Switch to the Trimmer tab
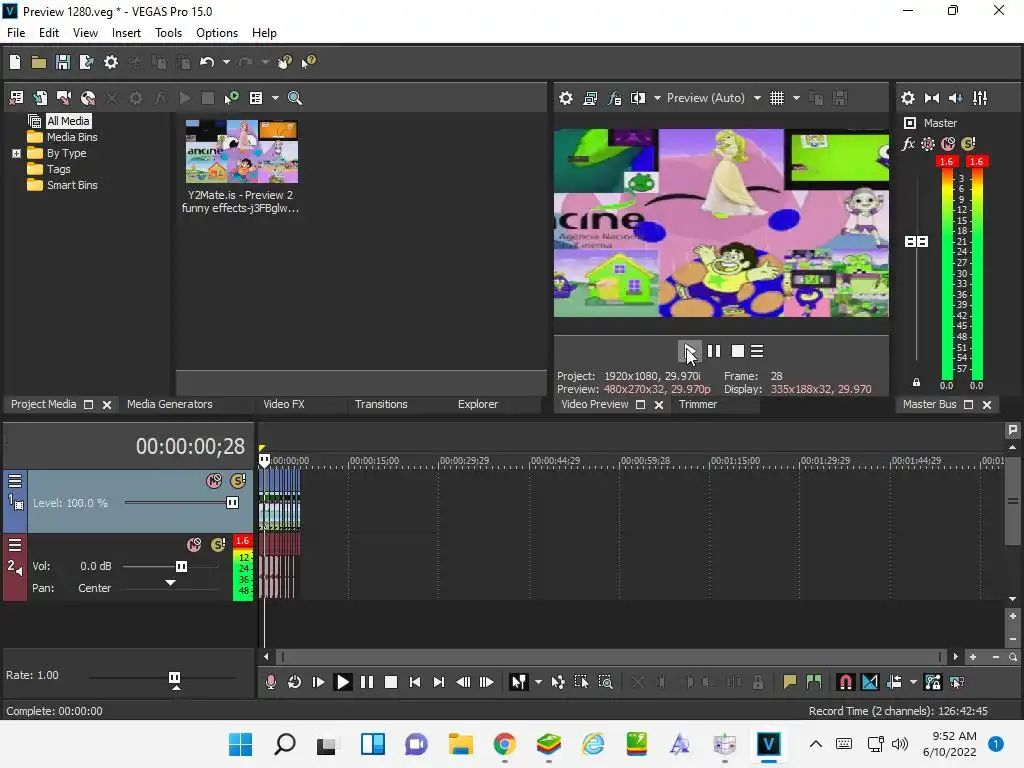The image size is (1024, 768). tap(697, 404)
